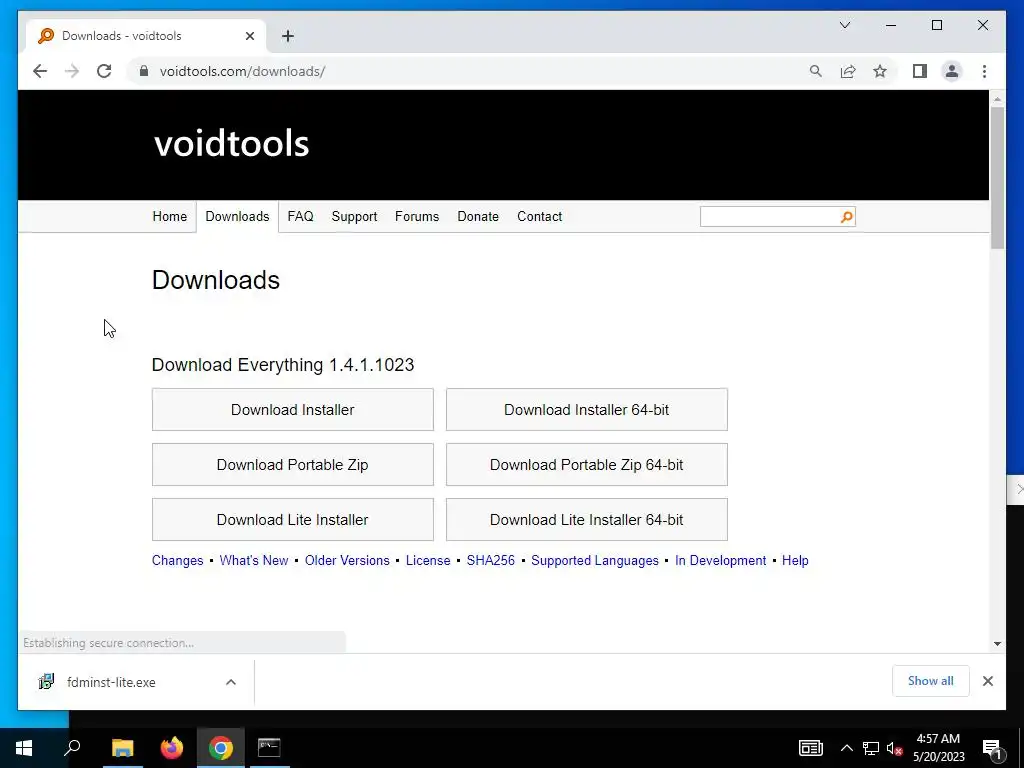Toggle the Chrome side panel
1024x768 pixels.
click(920, 71)
